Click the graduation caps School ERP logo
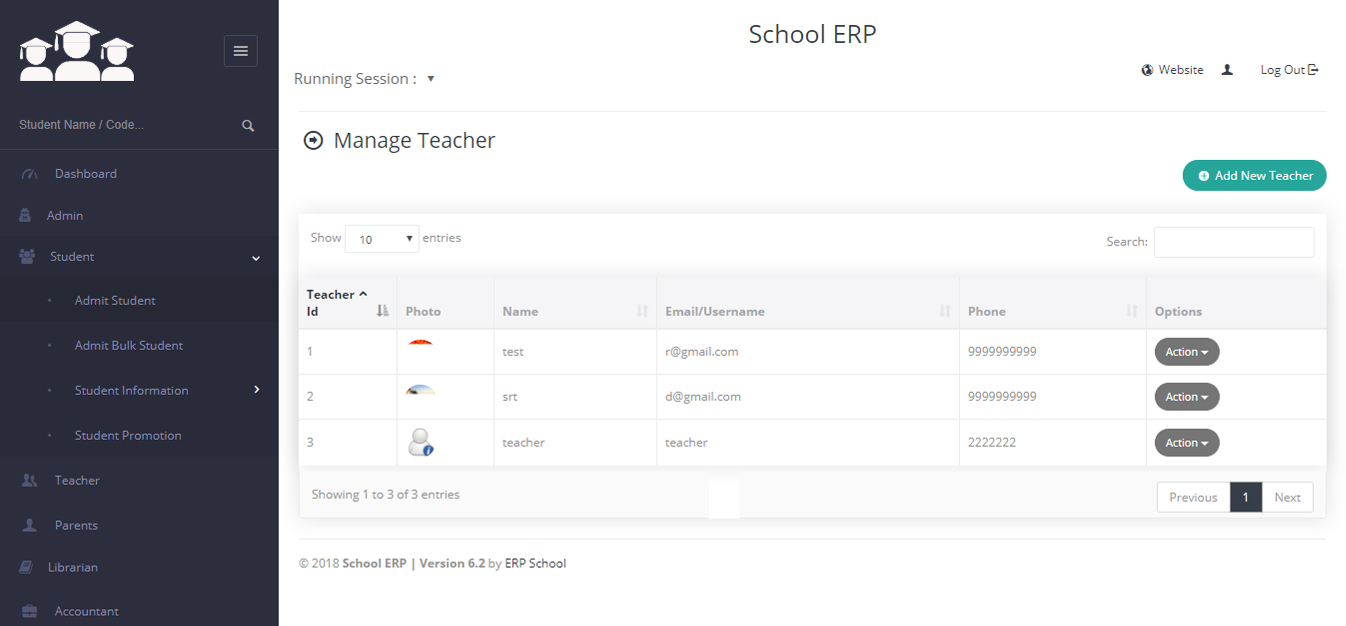The image size is (1346, 626). (77, 52)
